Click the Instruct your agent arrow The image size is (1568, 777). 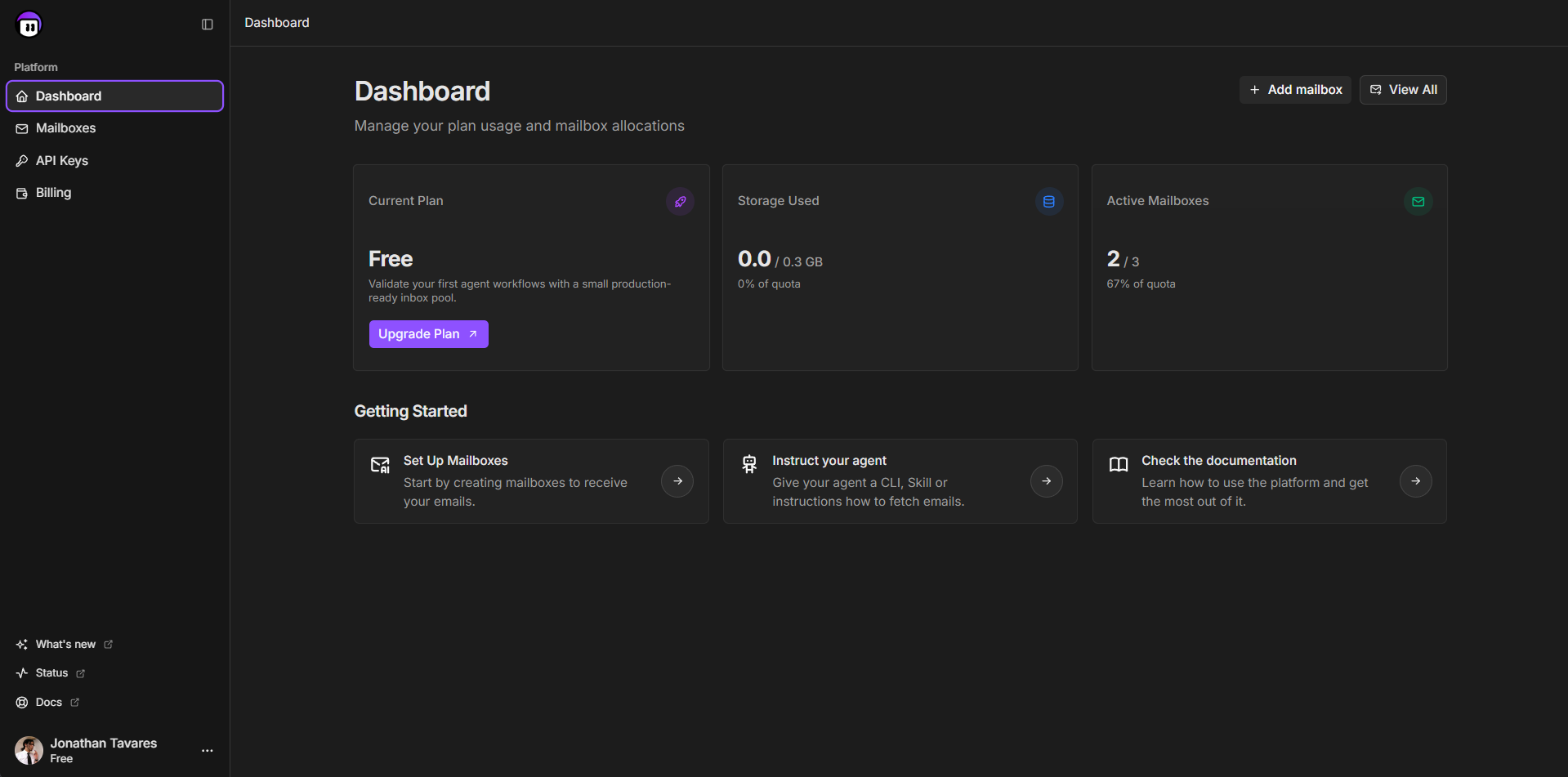(x=1046, y=481)
